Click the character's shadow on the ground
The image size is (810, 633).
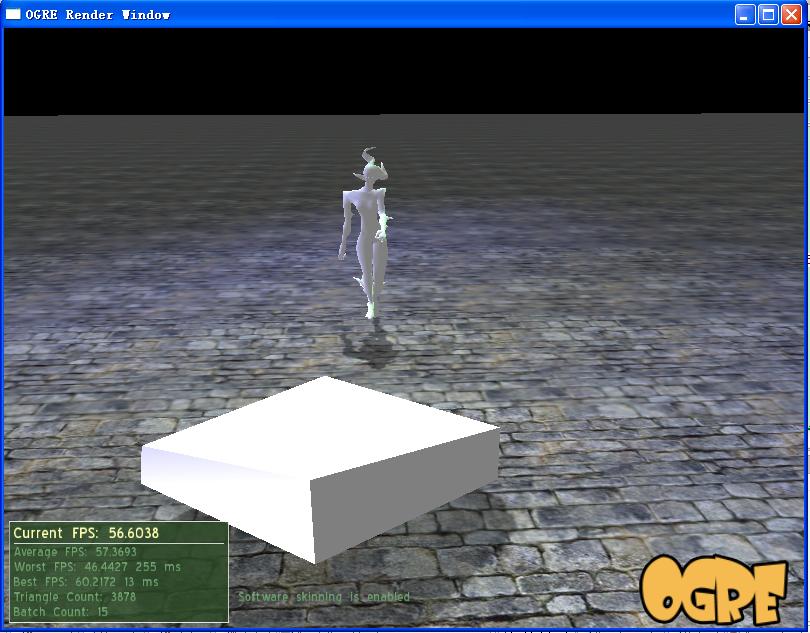click(371, 348)
